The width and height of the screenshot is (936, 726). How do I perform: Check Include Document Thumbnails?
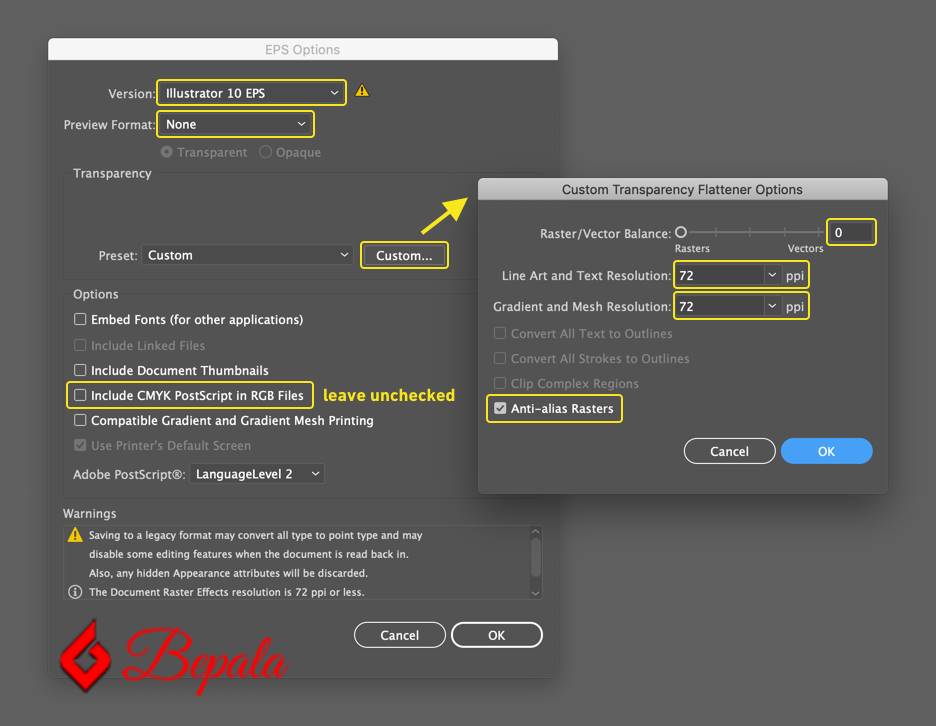80,369
